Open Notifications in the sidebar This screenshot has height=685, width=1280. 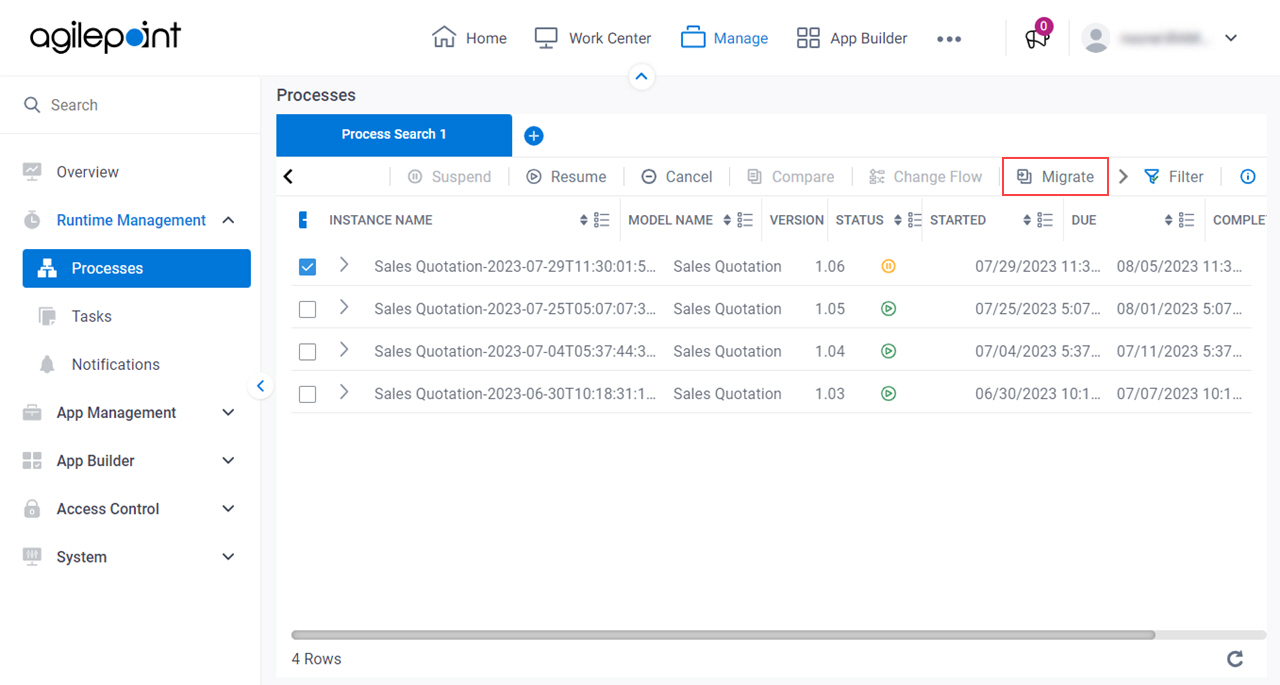coord(115,364)
